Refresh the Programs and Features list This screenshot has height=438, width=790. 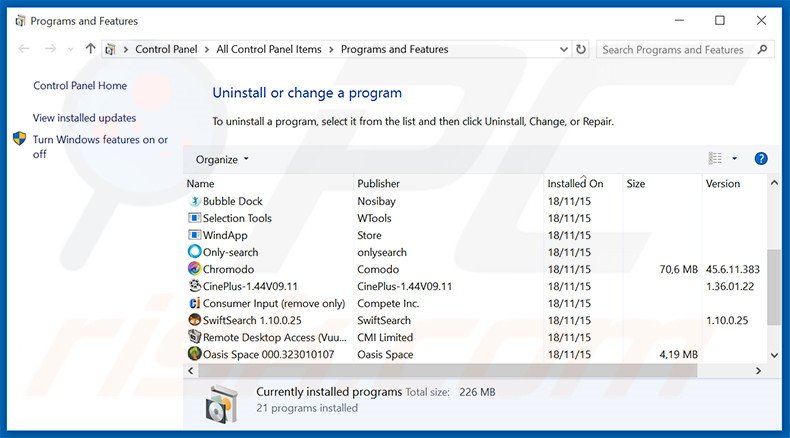tap(581, 49)
